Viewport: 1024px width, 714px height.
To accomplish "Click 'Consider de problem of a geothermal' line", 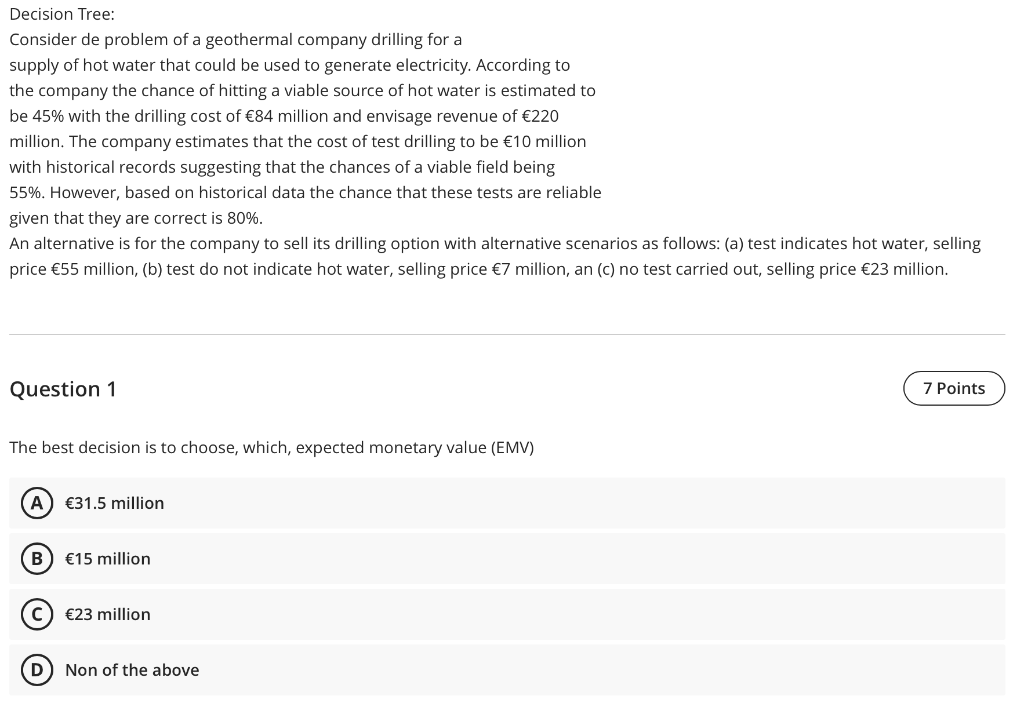I will click(x=235, y=40).
